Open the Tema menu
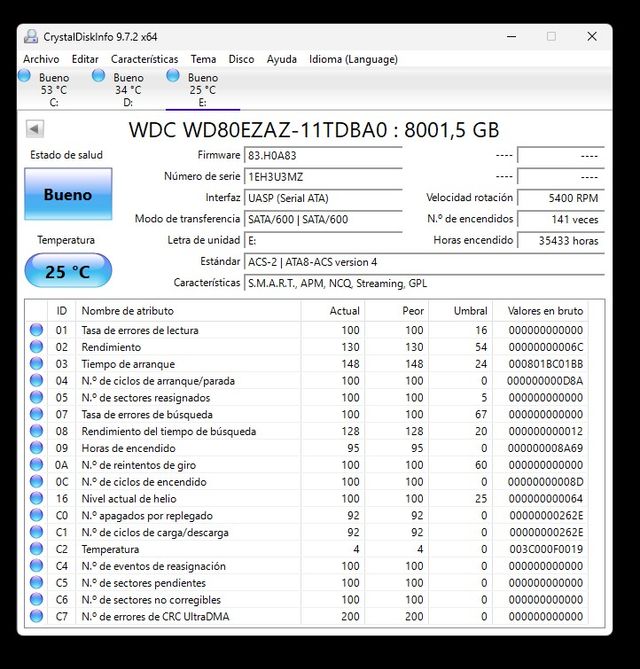The image size is (640, 669). point(203,59)
